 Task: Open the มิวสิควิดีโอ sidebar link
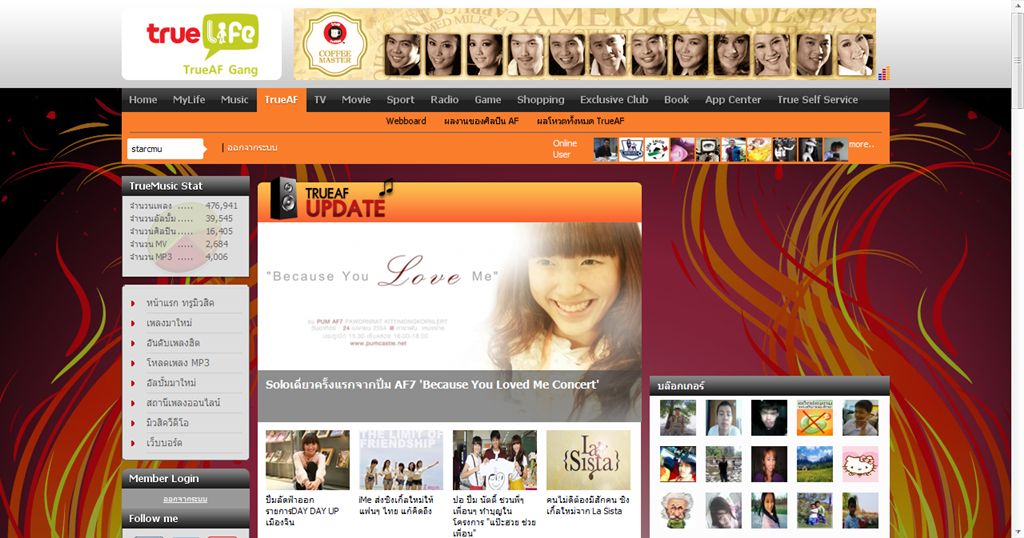(x=168, y=423)
